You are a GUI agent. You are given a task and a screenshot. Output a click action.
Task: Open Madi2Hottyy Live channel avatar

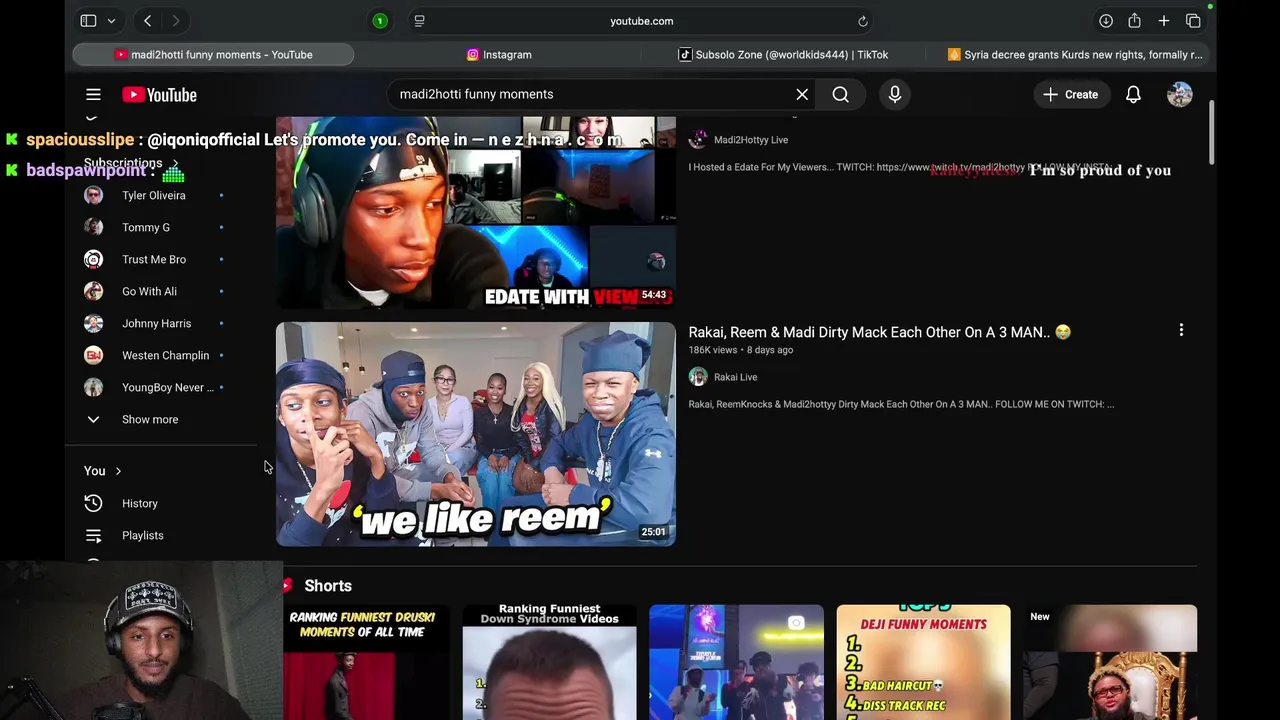point(698,140)
